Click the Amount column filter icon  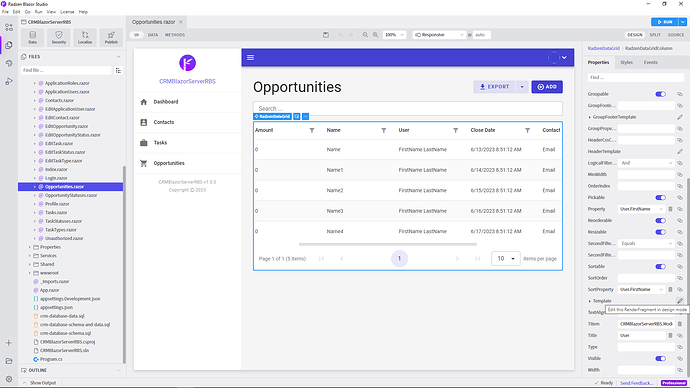[x=312, y=130]
